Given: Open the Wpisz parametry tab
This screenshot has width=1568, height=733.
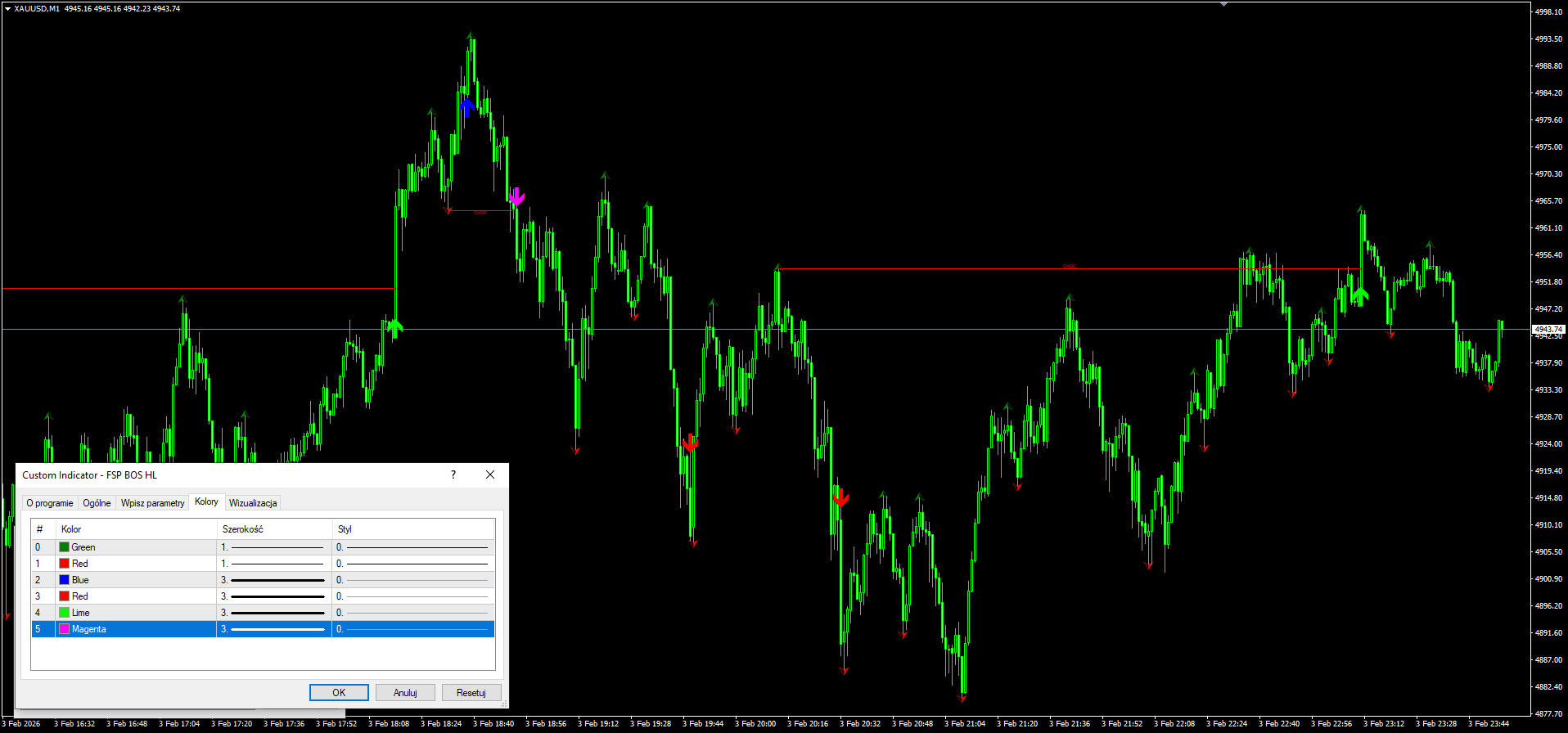Looking at the screenshot, I should tap(152, 503).
